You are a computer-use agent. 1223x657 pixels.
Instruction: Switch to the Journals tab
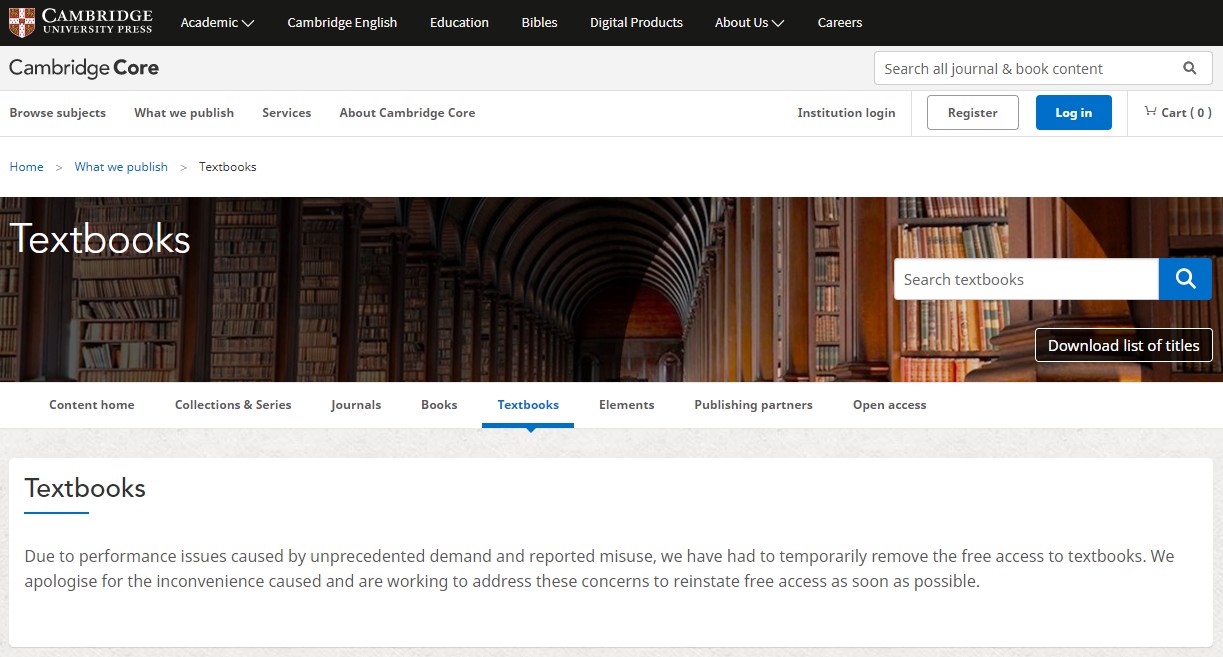pos(356,405)
